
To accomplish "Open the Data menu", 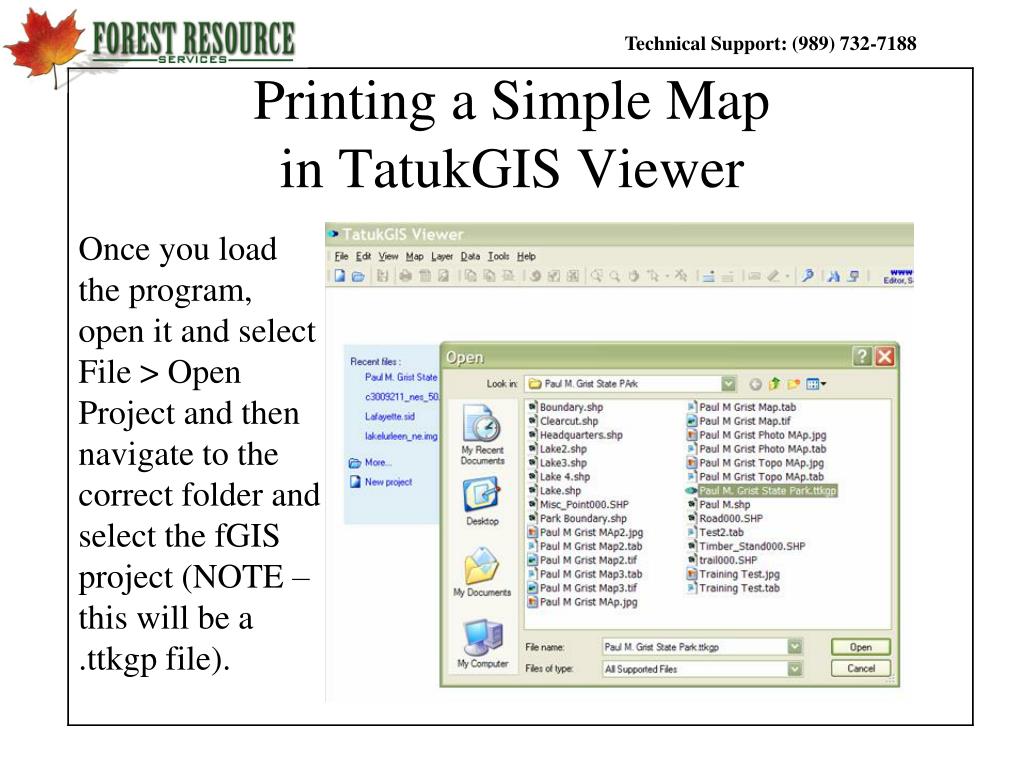I will coord(470,256).
